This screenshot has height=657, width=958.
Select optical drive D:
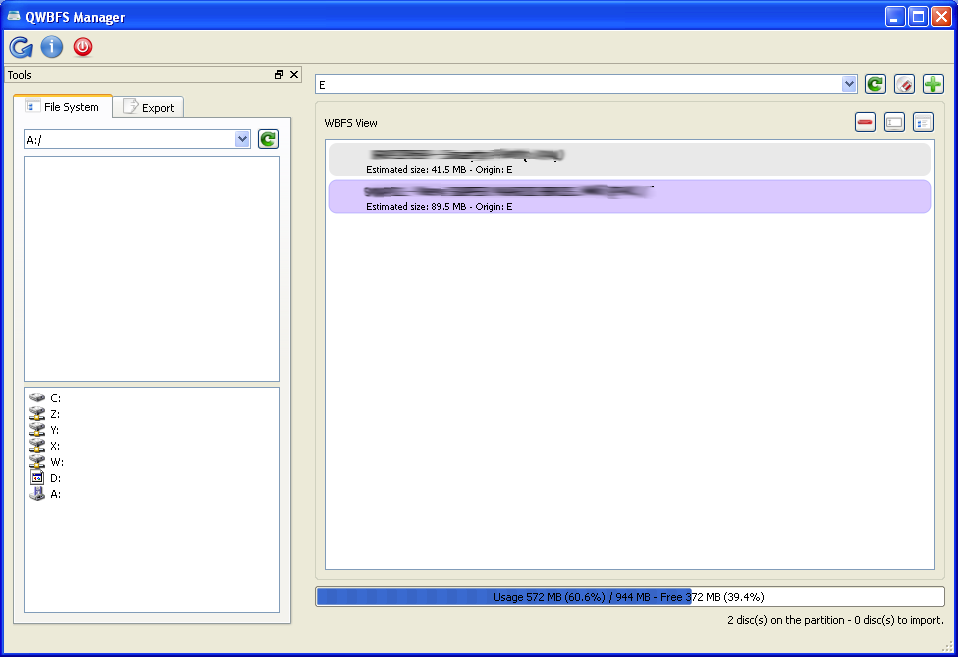coord(45,478)
